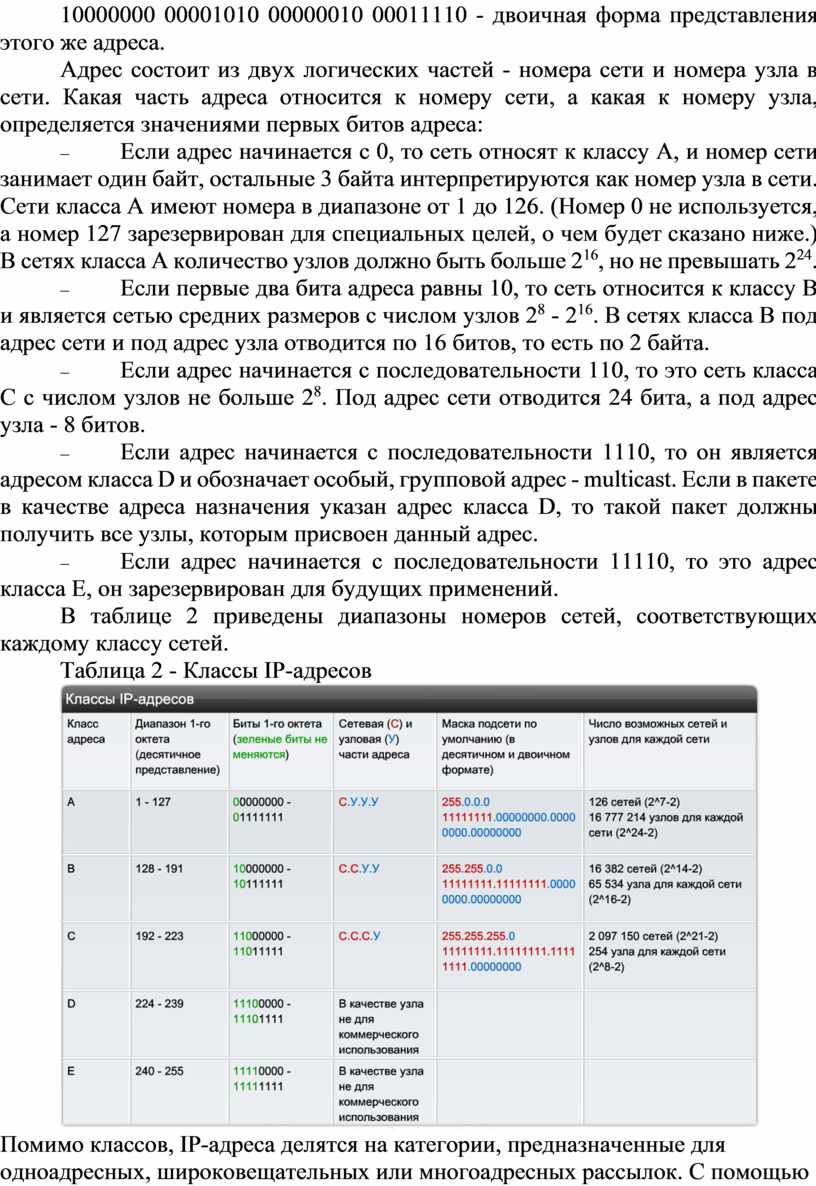The image size is (816, 1186).
Task: Click the bits cell '11110000 - 11111111'
Action: point(262,1079)
